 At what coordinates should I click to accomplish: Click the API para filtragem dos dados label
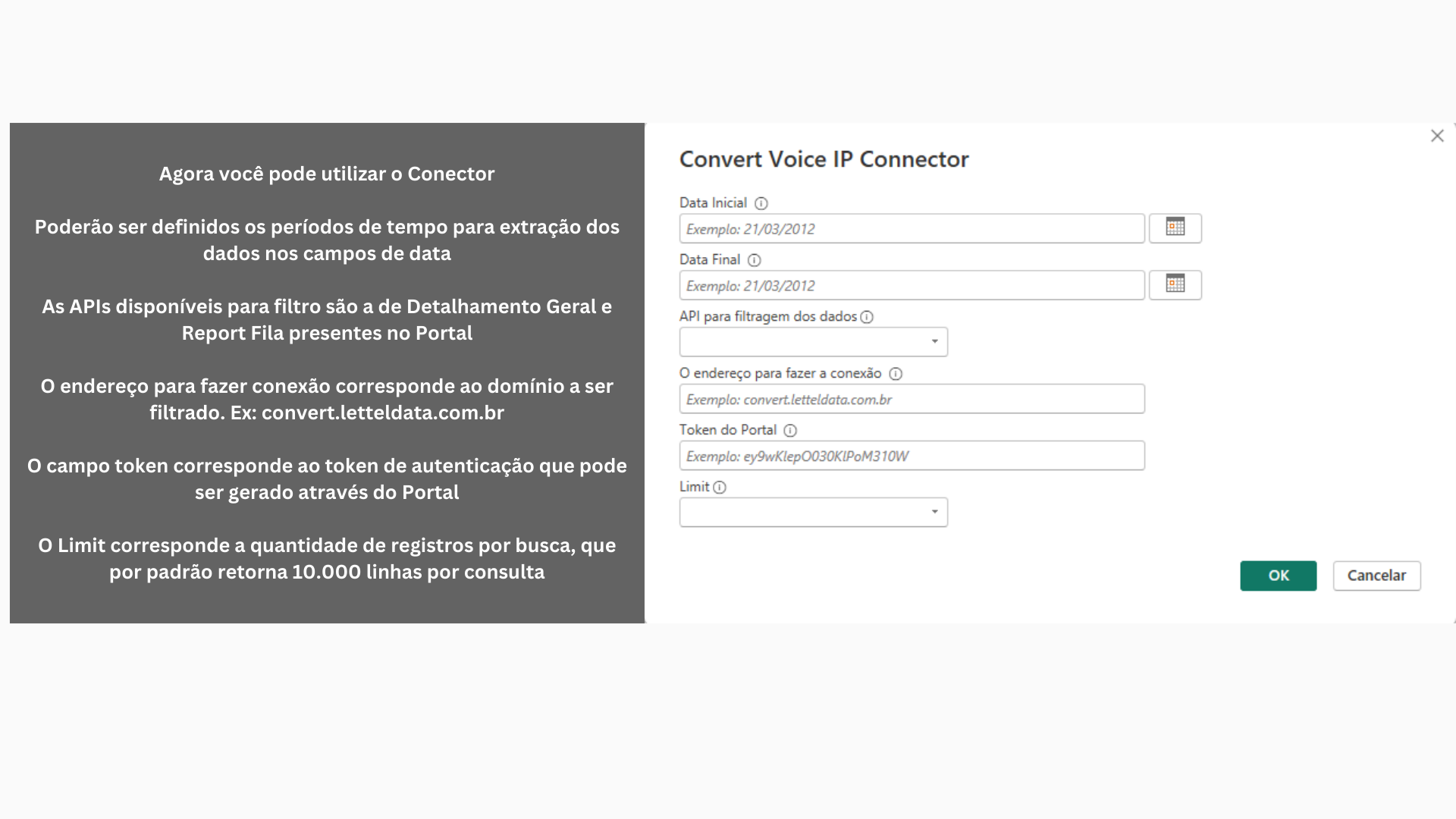pyautogui.click(x=768, y=316)
